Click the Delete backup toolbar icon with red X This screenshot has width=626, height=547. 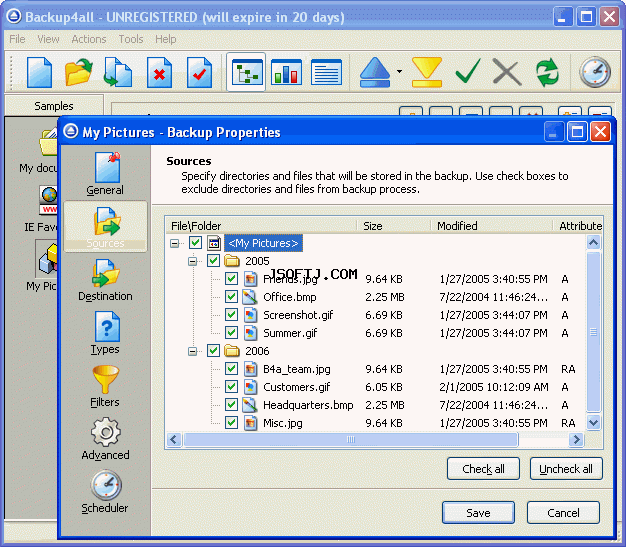pos(159,72)
